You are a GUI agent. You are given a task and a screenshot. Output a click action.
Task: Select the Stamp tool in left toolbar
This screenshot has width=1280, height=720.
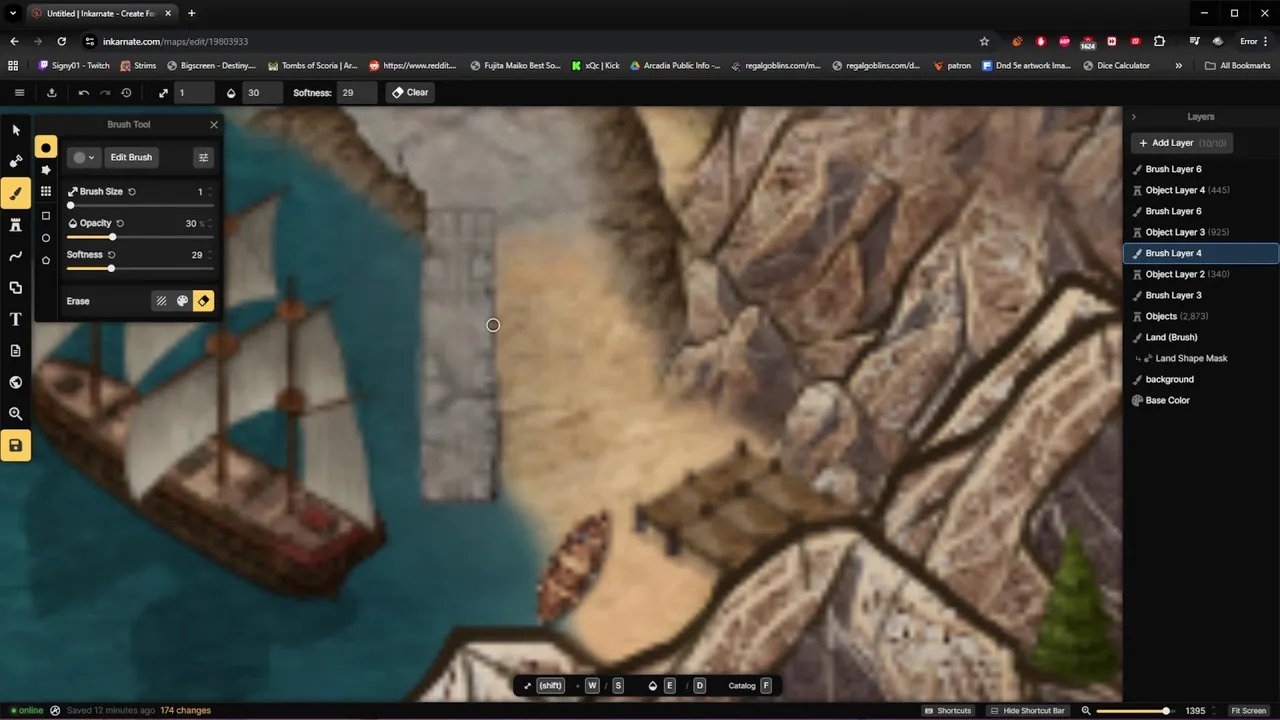tap(15, 161)
